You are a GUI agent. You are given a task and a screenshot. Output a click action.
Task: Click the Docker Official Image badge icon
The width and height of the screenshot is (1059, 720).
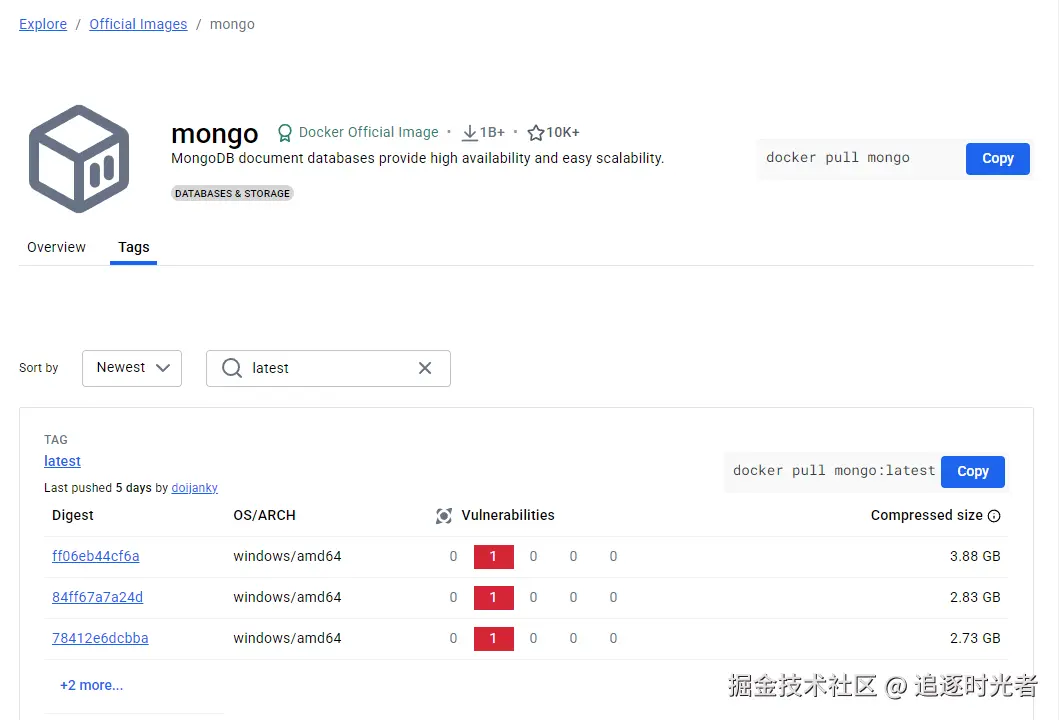pos(284,133)
